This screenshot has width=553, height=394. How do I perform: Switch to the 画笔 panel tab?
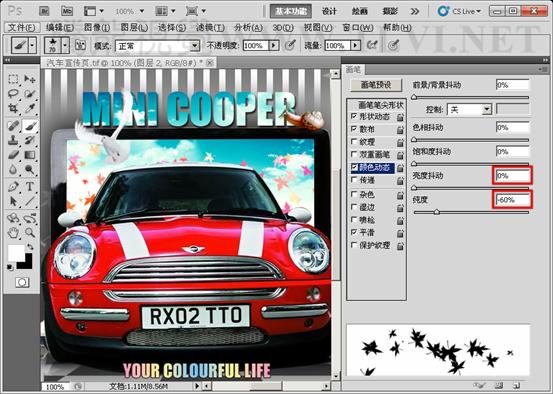(354, 69)
